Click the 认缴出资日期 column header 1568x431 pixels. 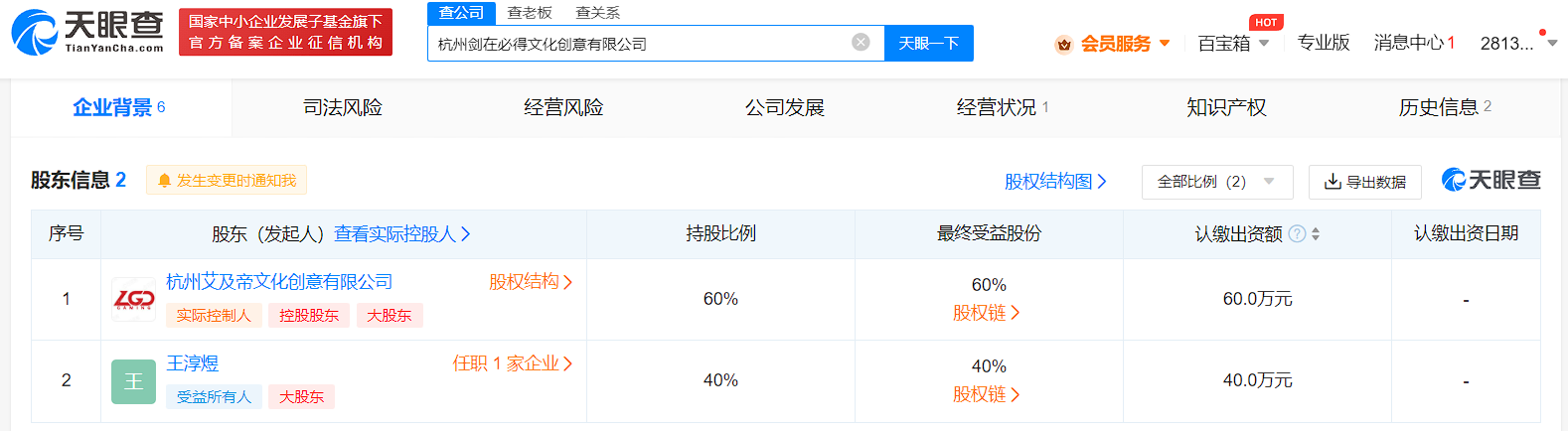pyautogui.click(x=1466, y=233)
